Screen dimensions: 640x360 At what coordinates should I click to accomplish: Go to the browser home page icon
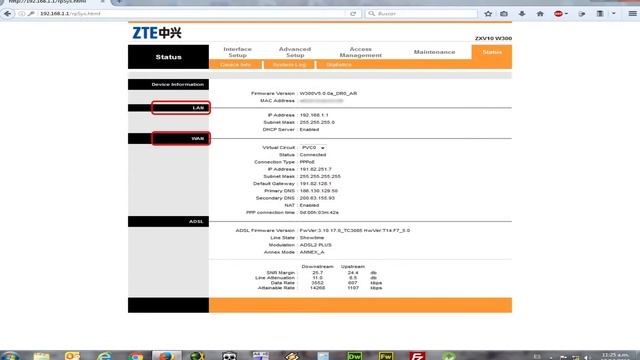tap(540, 13)
